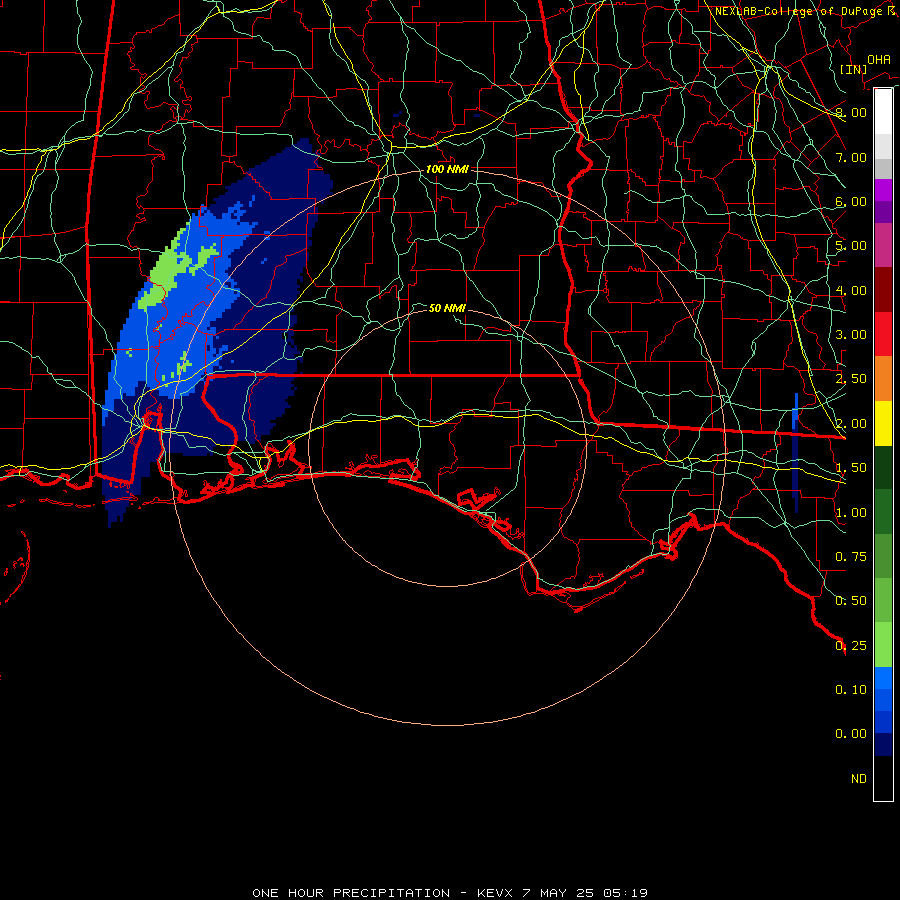Select the 0.25 legend value
Screen dimensions: 900x900
(851, 646)
